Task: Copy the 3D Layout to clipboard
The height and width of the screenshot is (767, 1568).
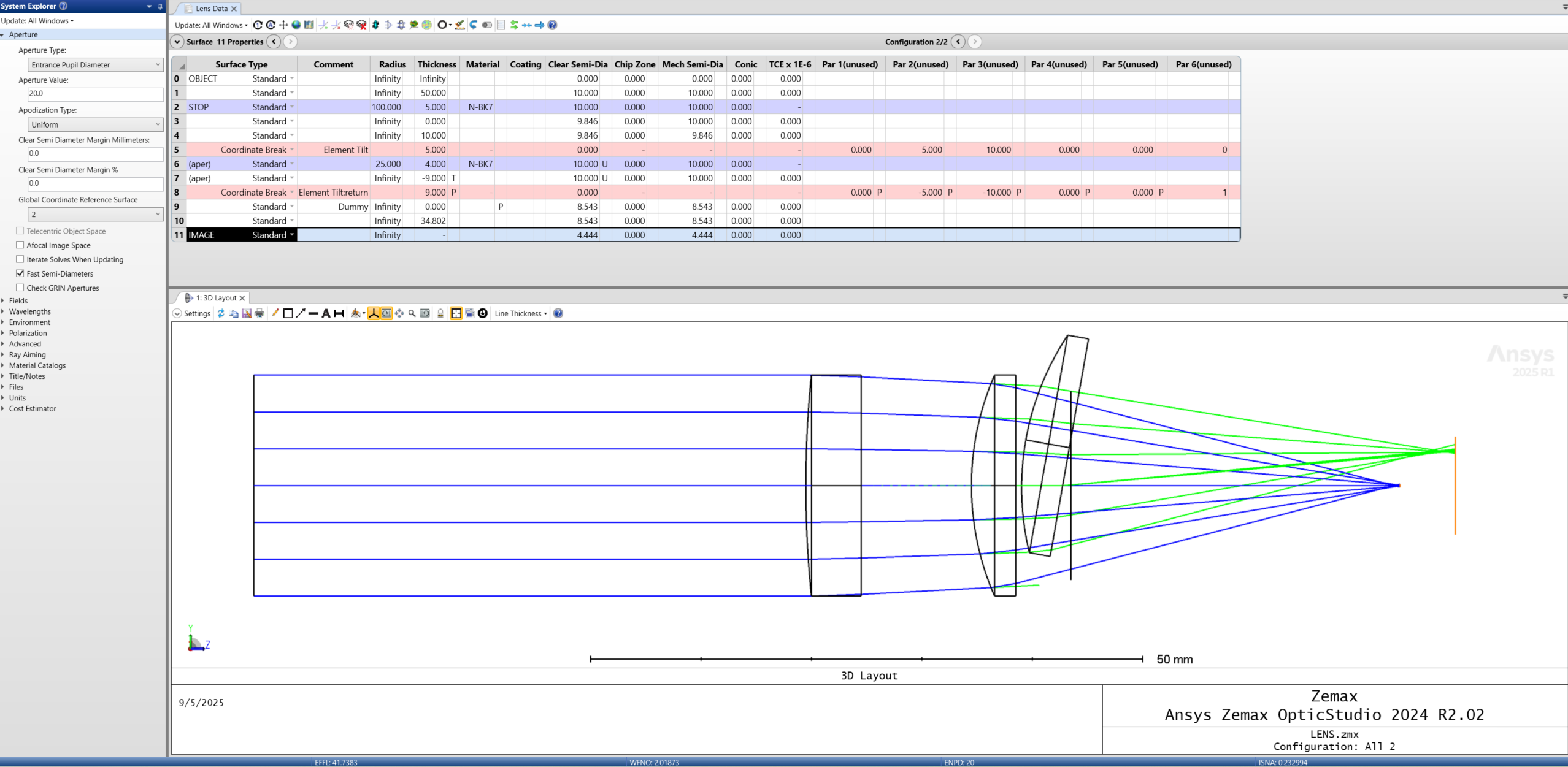Action: [x=233, y=313]
